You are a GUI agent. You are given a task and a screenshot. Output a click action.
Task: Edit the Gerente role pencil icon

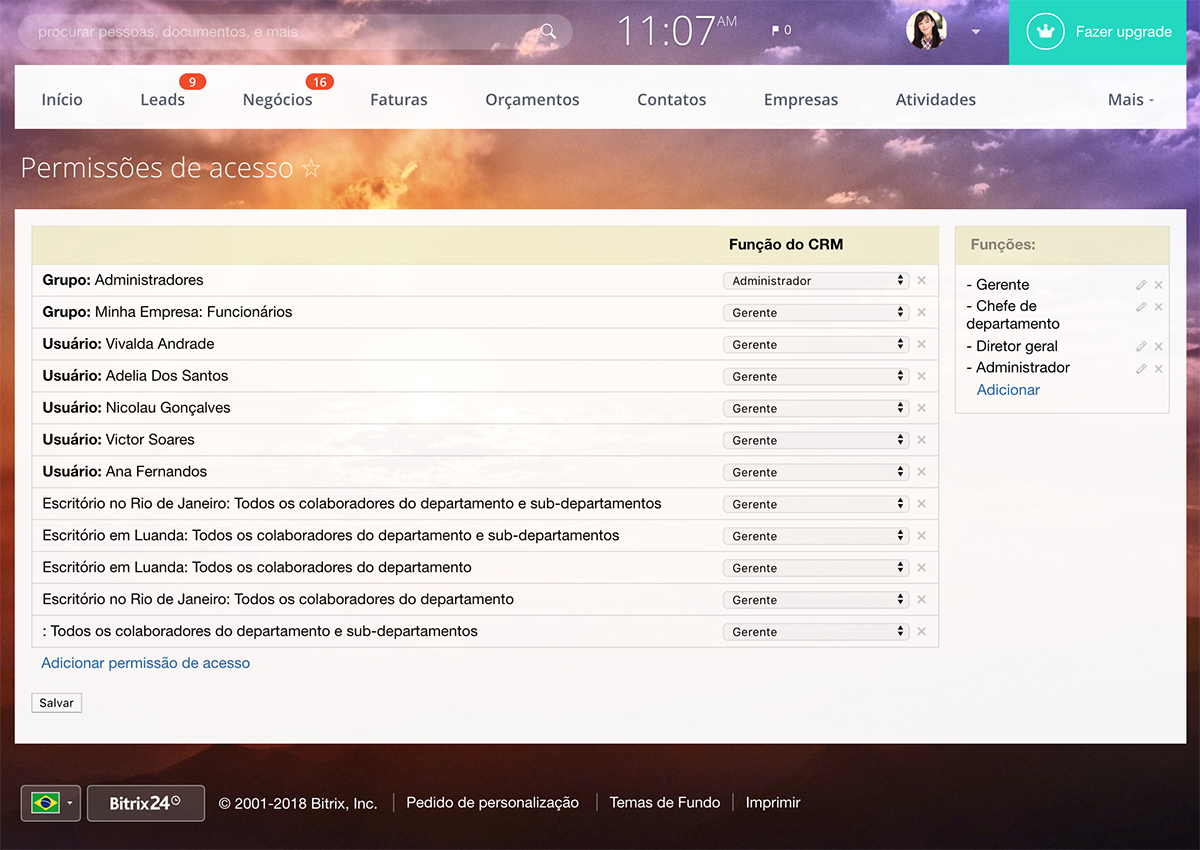1141,285
